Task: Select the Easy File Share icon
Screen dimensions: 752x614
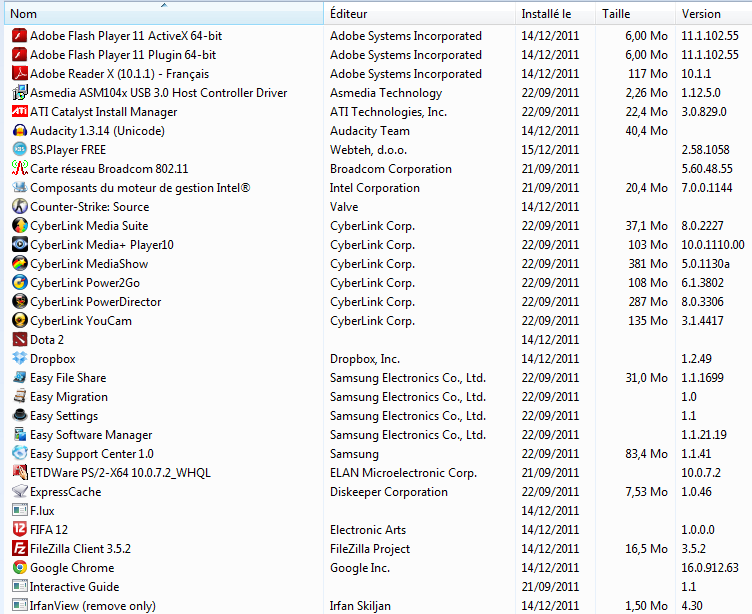Action: tap(20, 378)
